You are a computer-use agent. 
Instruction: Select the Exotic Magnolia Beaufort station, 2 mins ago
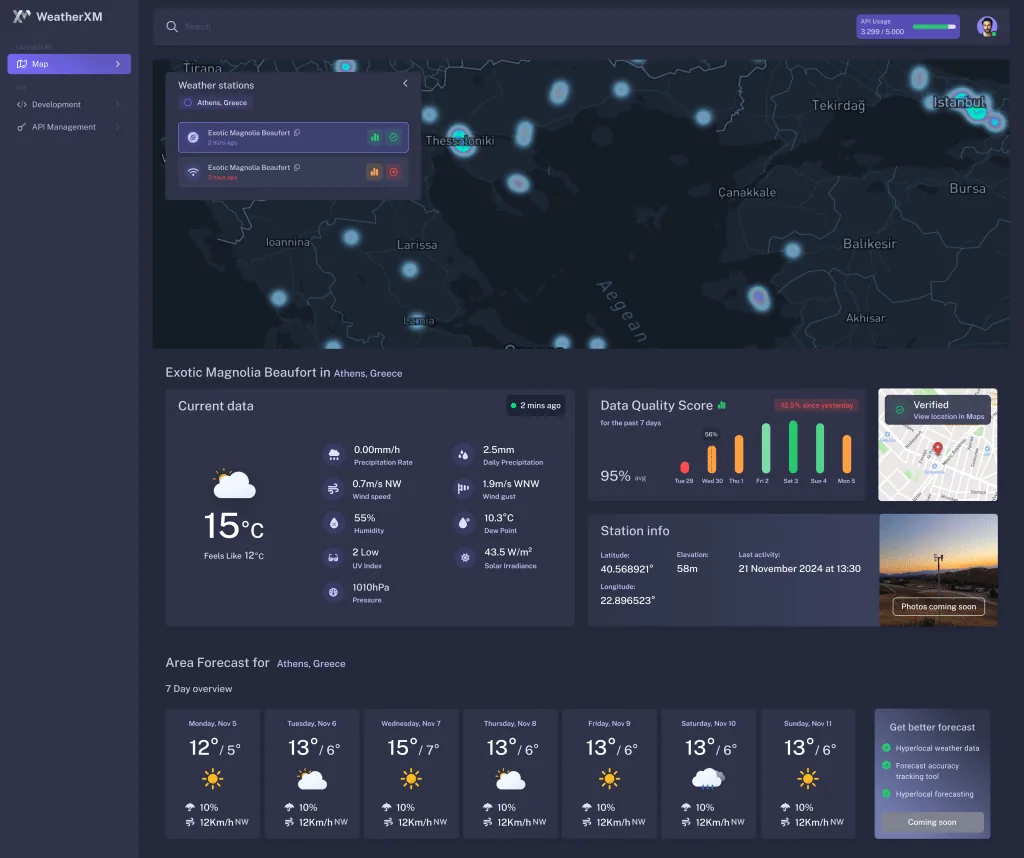293,137
